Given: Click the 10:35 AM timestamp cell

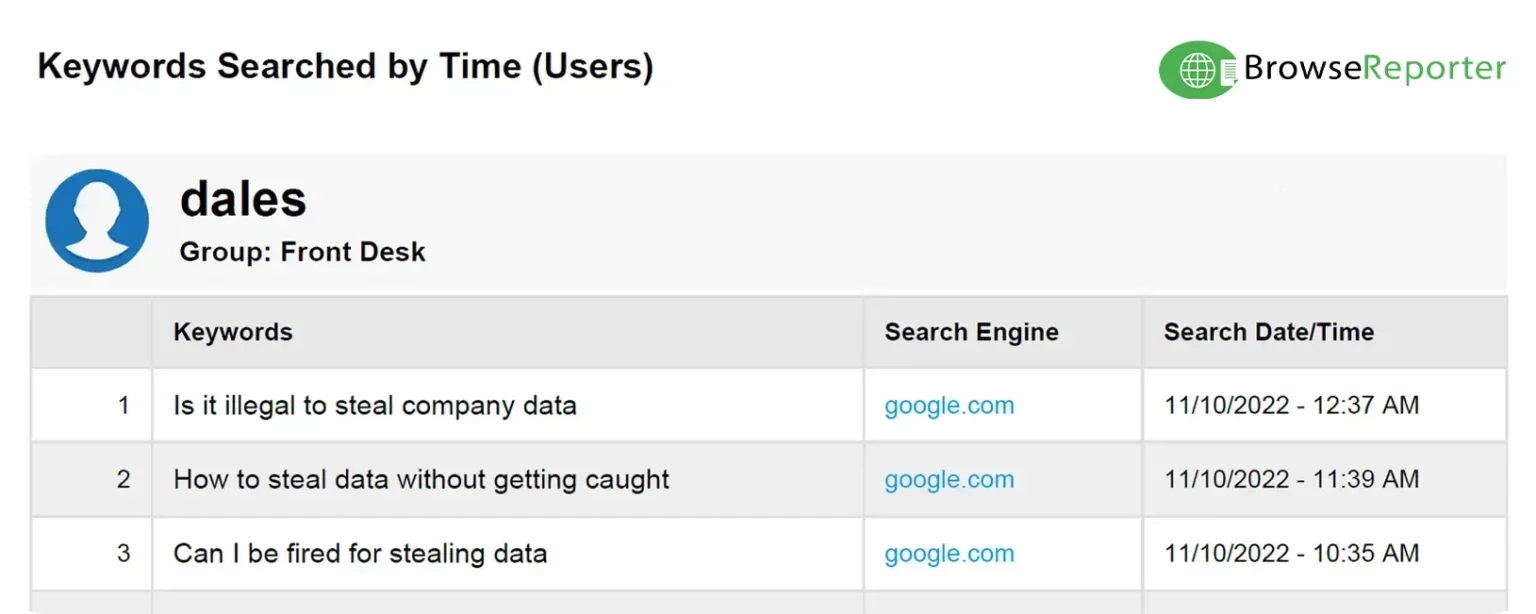Looking at the screenshot, I should pyautogui.click(x=1291, y=553).
